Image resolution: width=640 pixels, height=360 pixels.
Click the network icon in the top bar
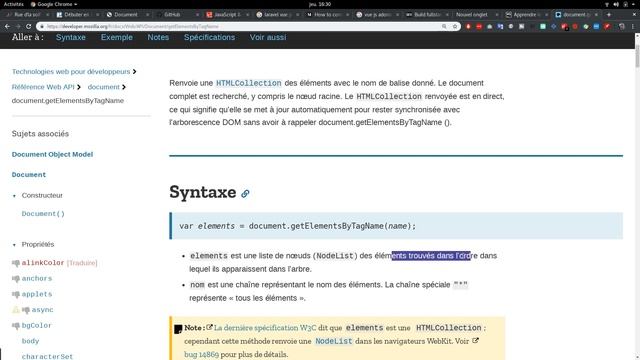click(x=607, y=4)
